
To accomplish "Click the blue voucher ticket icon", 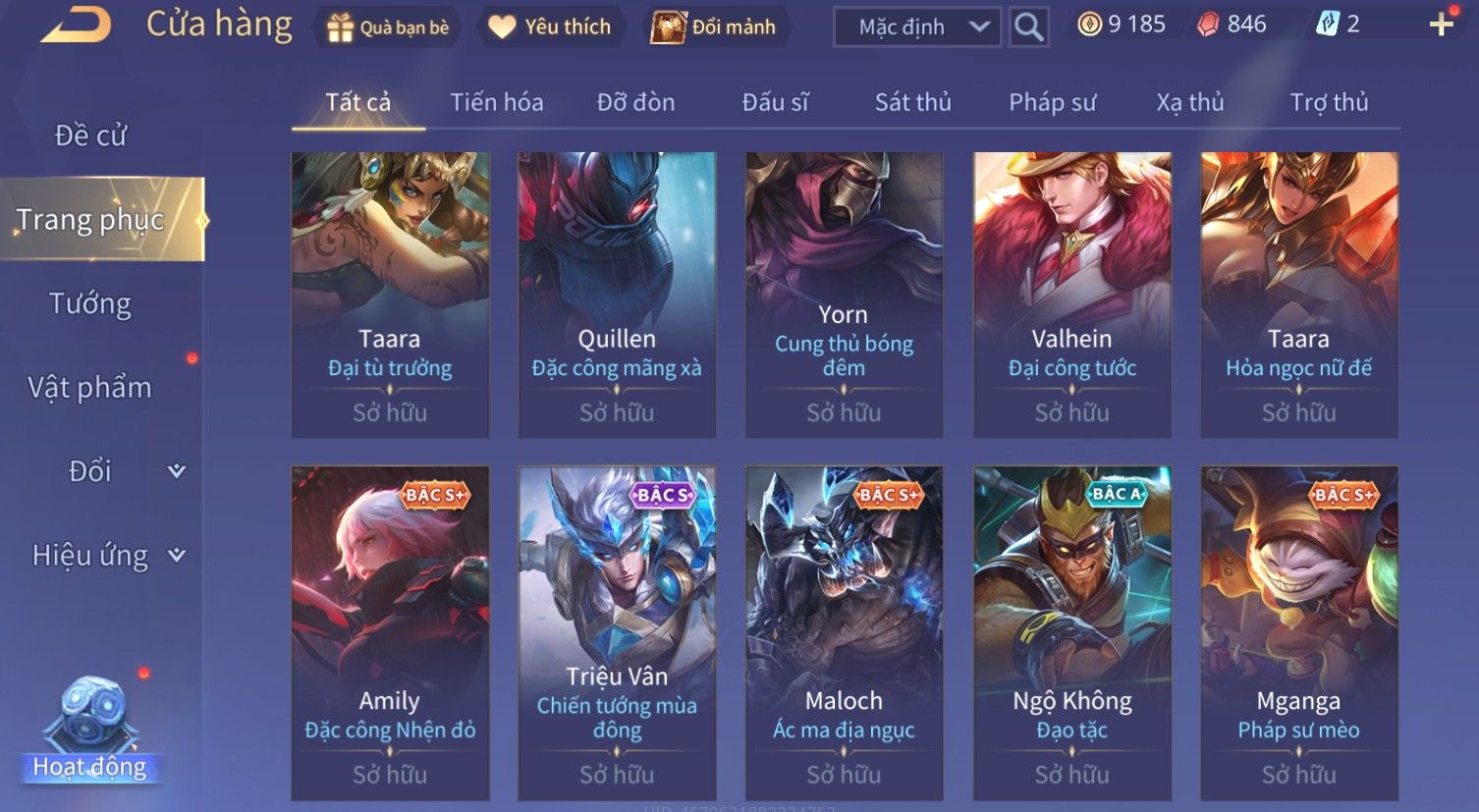I will pyautogui.click(x=1328, y=25).
